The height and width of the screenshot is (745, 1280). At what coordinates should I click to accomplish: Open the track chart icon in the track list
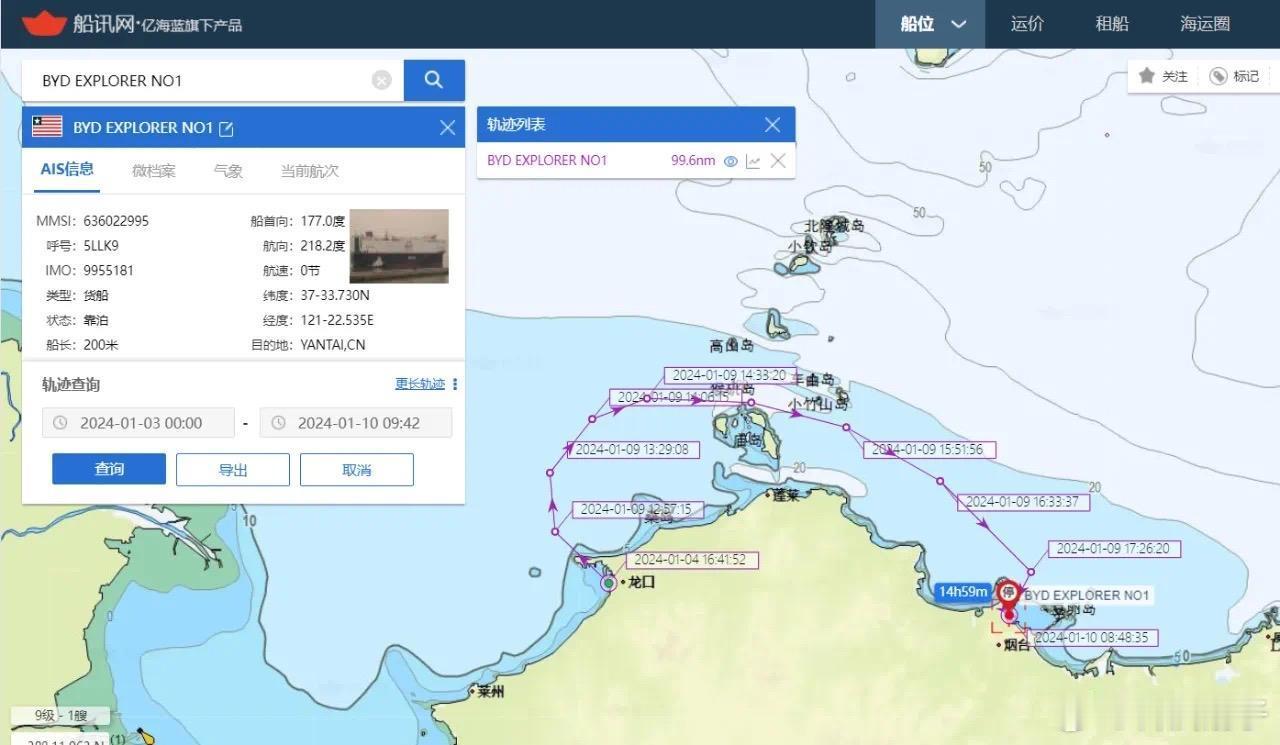pyautogui.click(x=753, y=161)
